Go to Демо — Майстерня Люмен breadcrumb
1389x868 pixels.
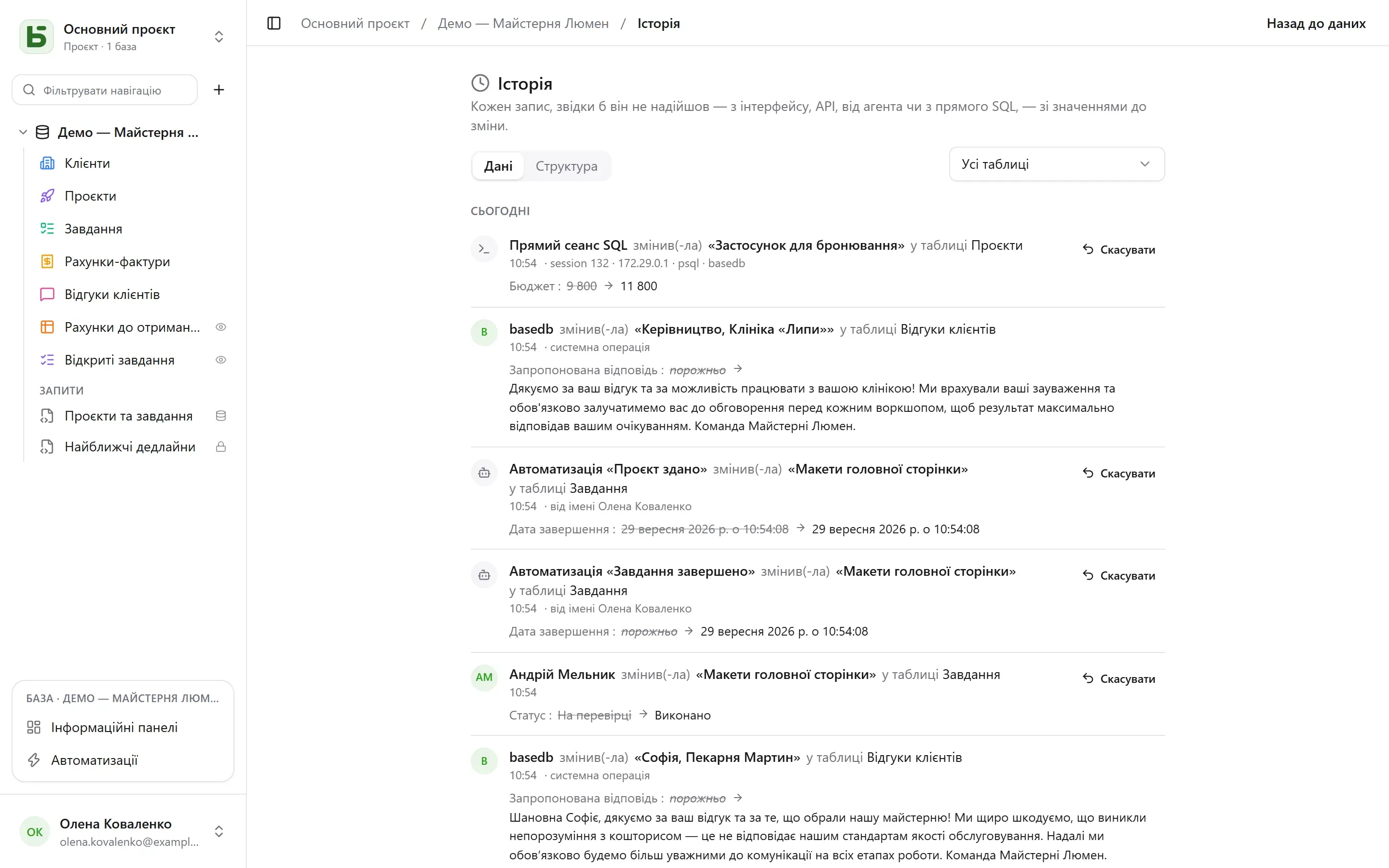pyautogui.click(x=523, y=24)
